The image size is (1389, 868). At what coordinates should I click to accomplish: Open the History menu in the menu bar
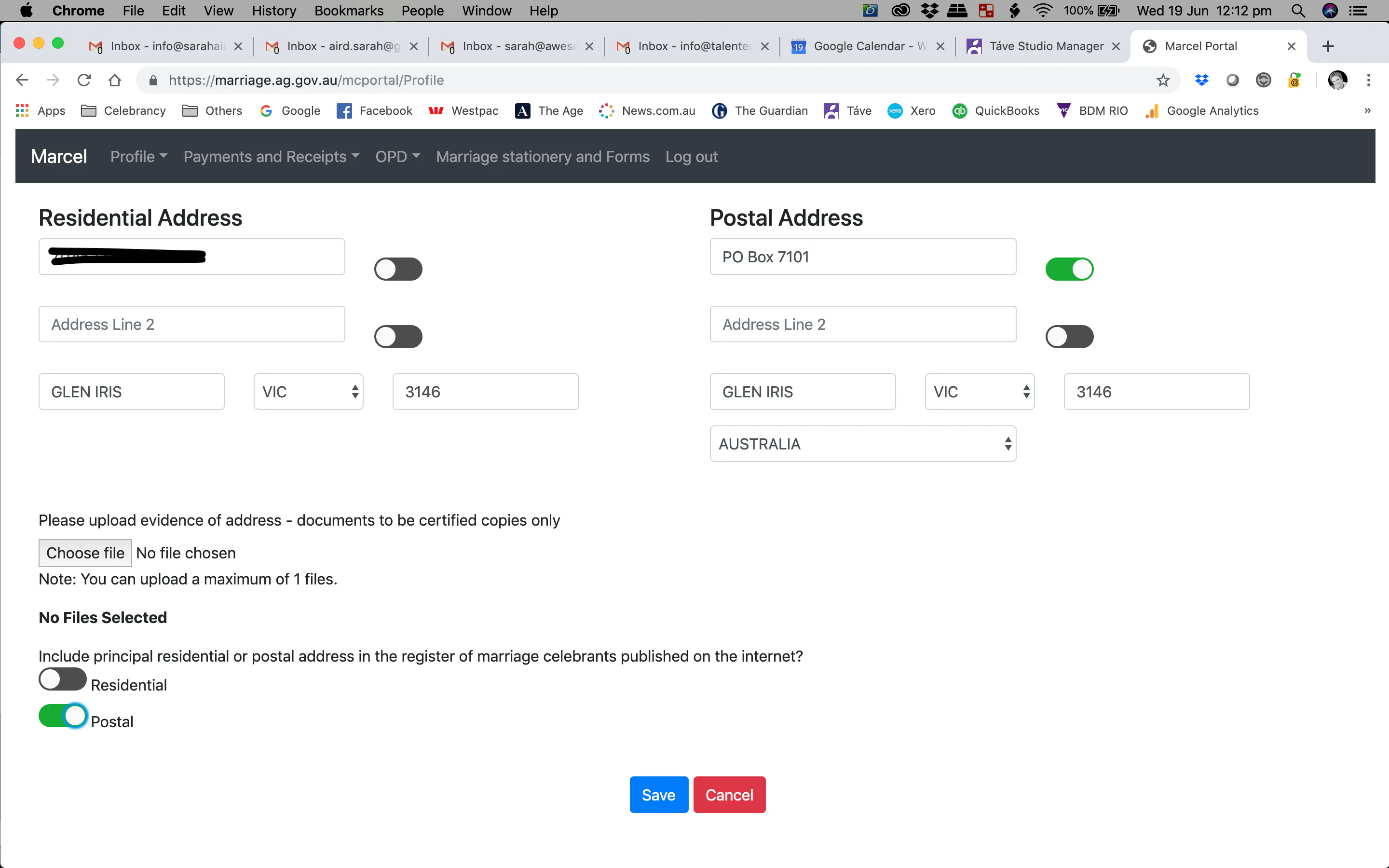274,11
